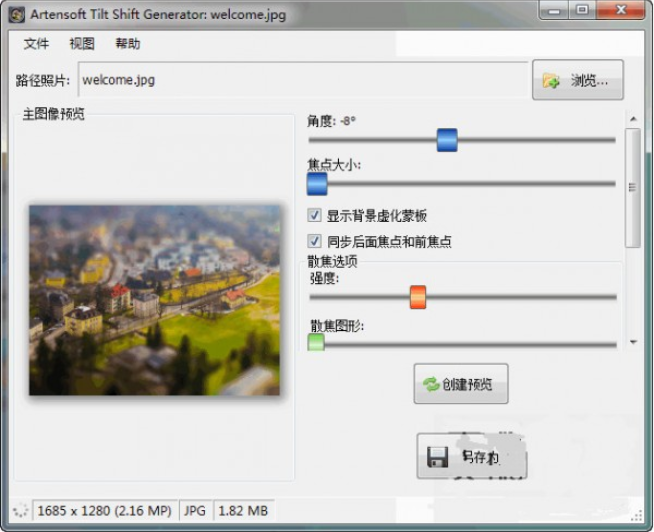
Task: Open the 帮助 menu
Action: 128,43
